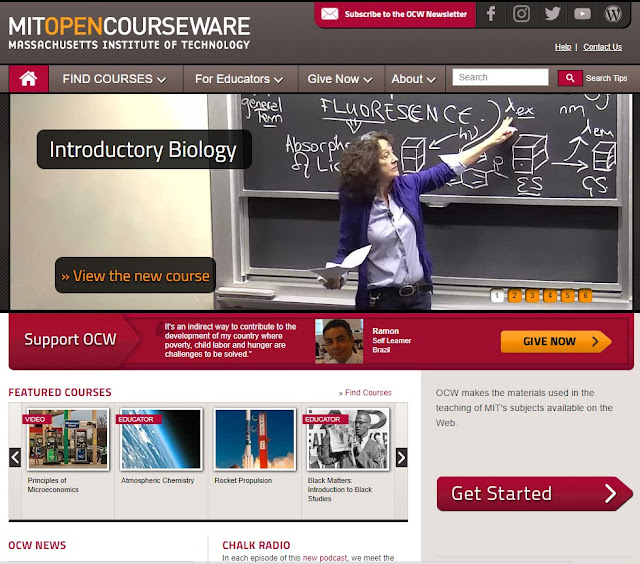Open the WordPress blog icon
This screenshot has height=564, width=640.
coord(613,13)
